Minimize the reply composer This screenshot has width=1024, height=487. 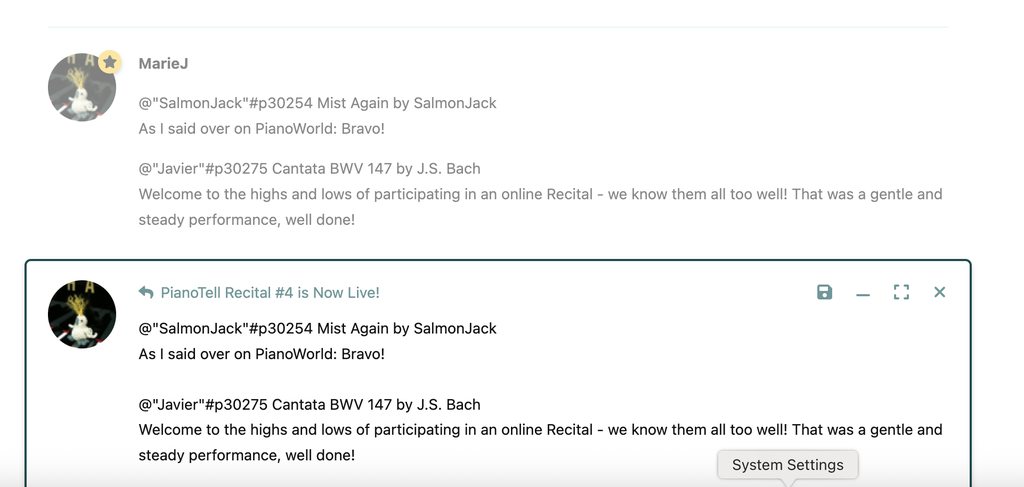[863, 293]
